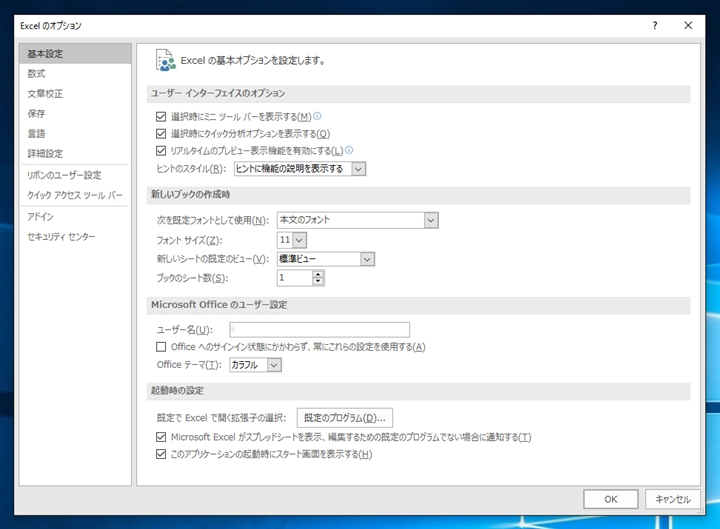Close the Excel のオプション dialog
The image size is (720, 529).
(688, 25)
